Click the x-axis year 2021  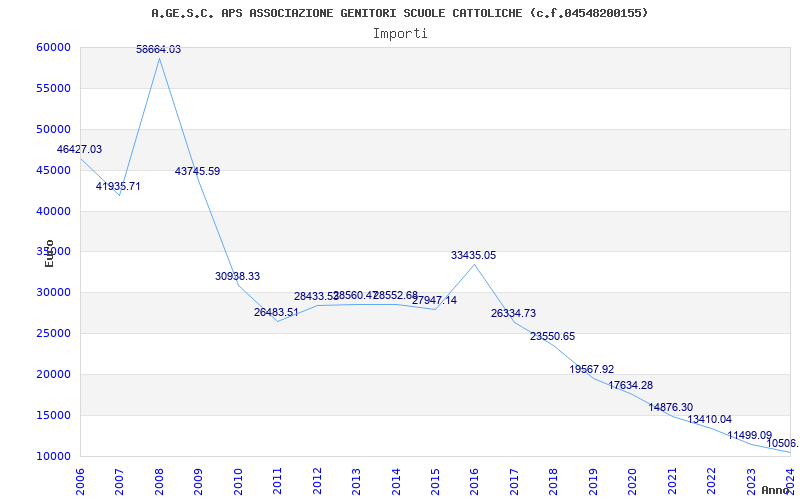click(x=672, y=480)
